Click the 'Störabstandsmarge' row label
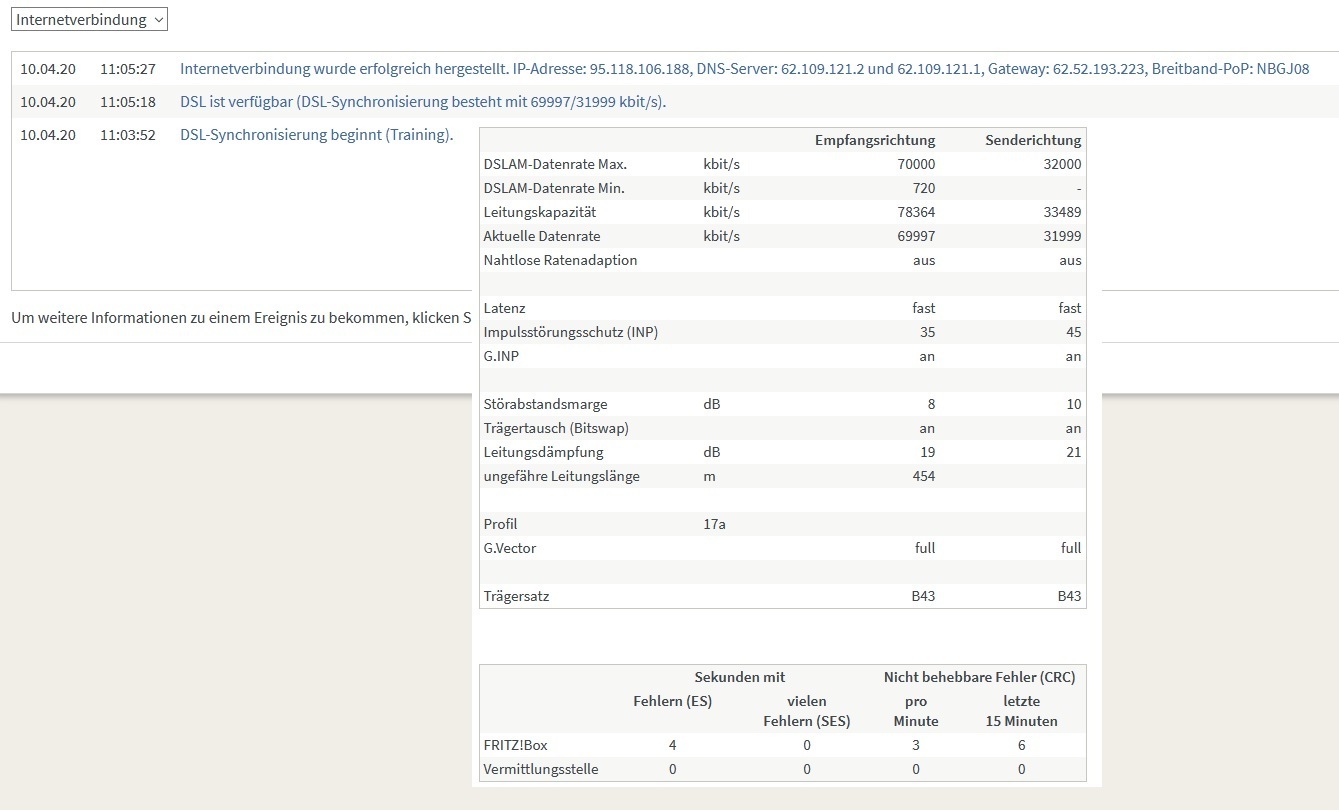The image size is (1339, 810). pos(545,404)
